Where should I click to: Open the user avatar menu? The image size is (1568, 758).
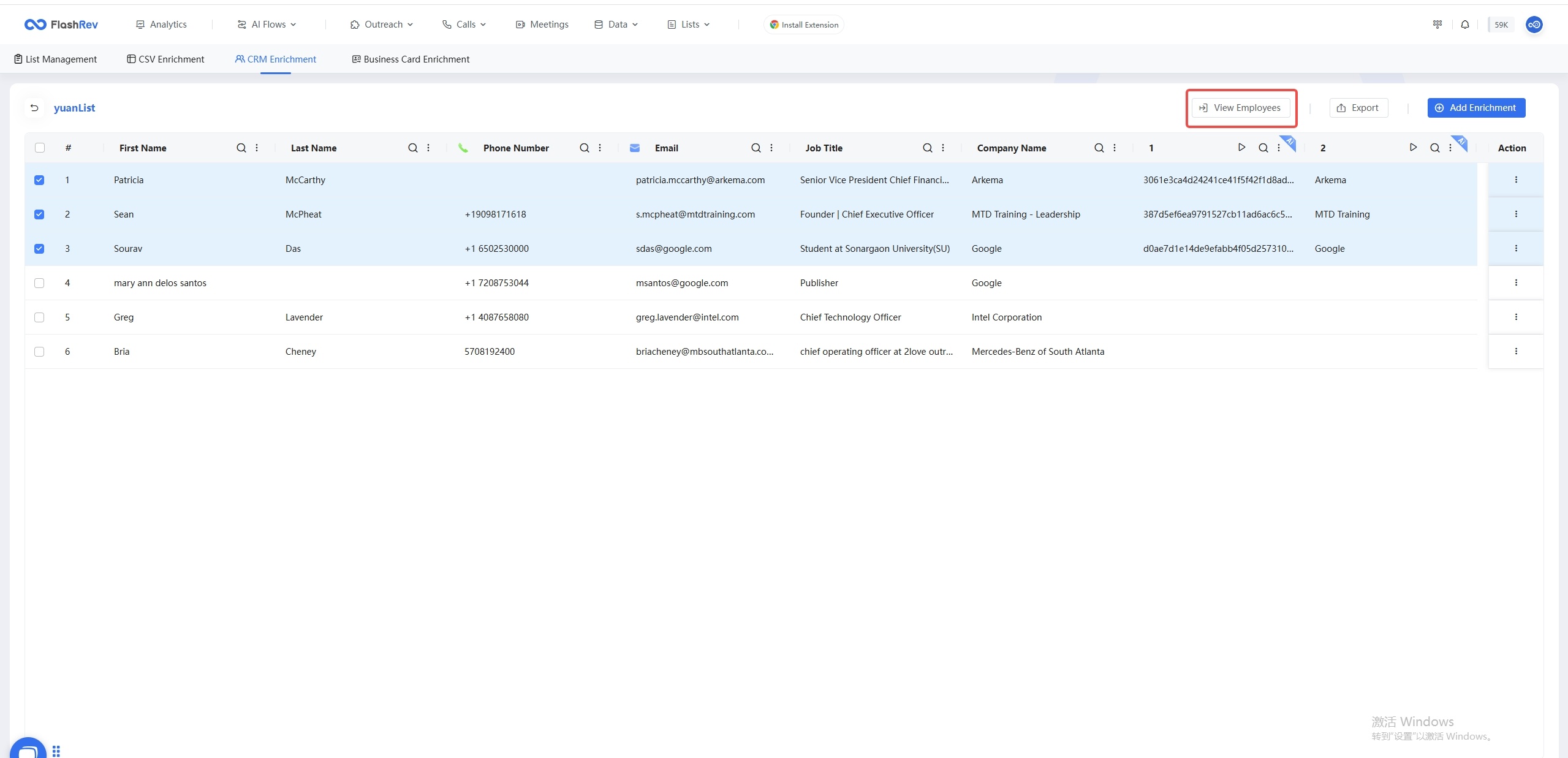(x=1534, y=25)
